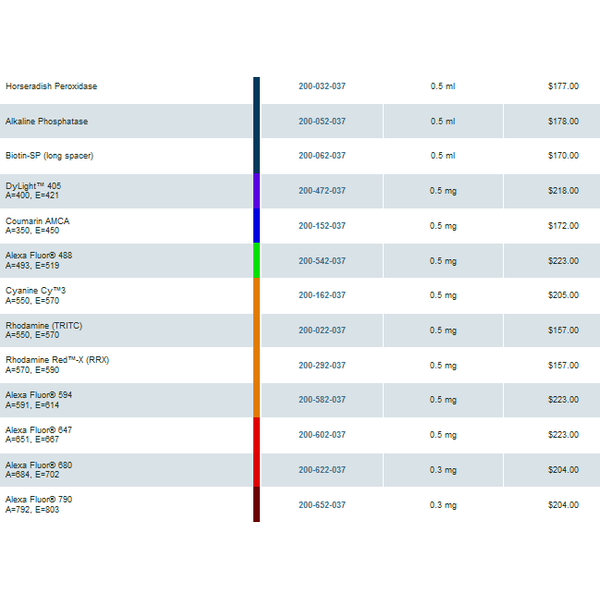The image size is (600, 600).
Task: Click the A=400, E=421 wavelength text
Action: (x=32, y=196)
